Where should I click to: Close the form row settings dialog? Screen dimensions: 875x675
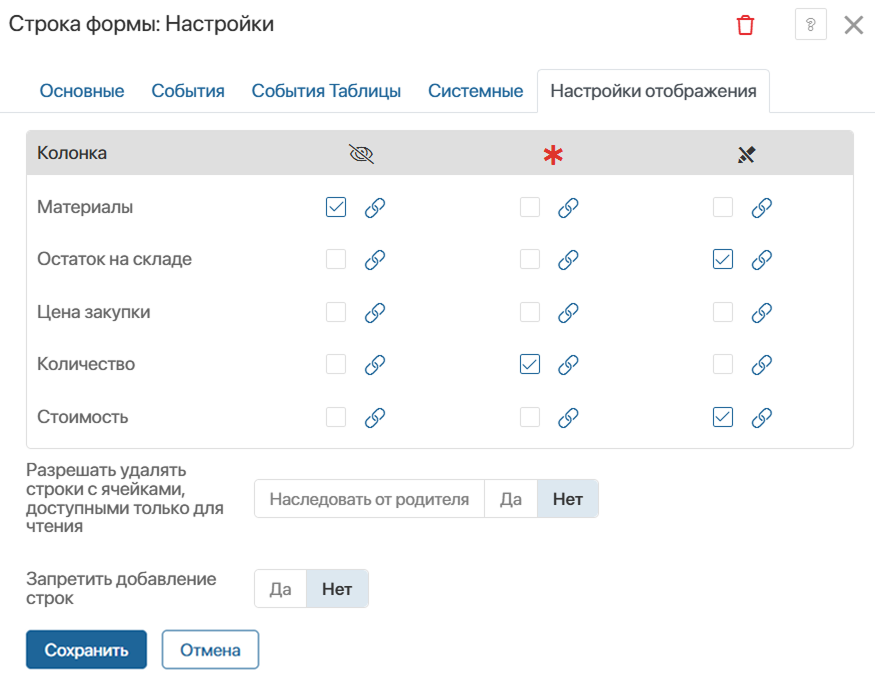pyautogui.click(x=854, y=25)
